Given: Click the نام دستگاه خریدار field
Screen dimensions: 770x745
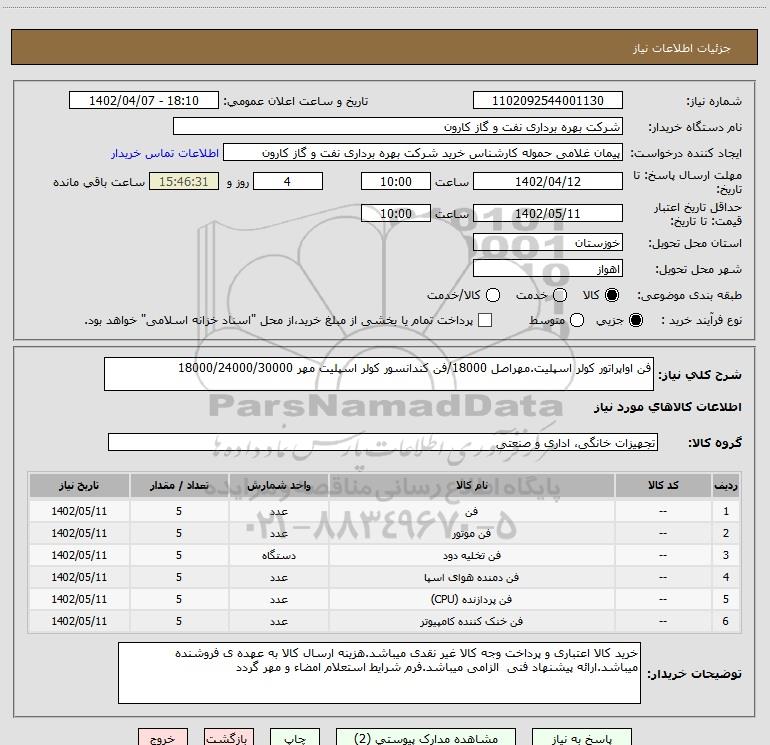Looking at the screenshot, I should pos(398,127).
